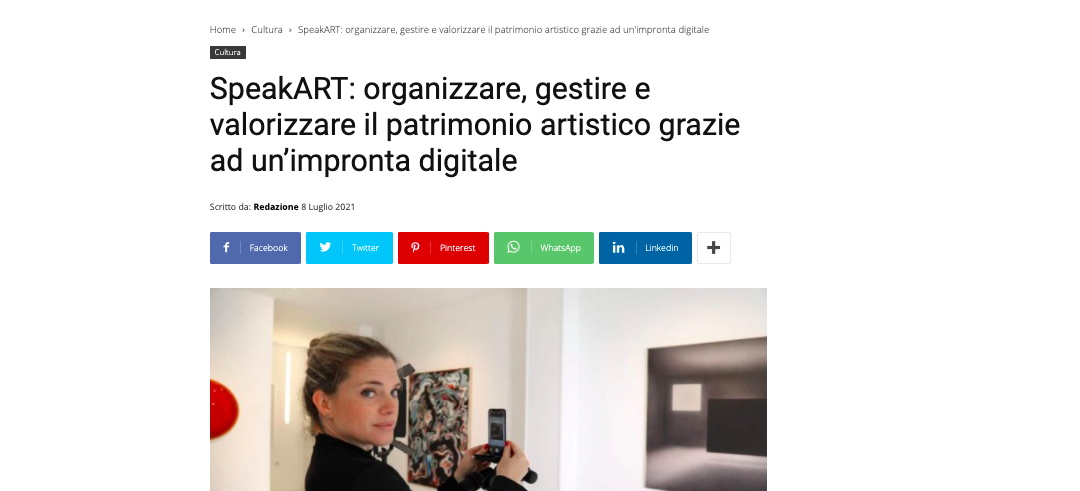The image size is (1080, 491).
Task: Share article via Pinterest label
Action: point(457,248)
